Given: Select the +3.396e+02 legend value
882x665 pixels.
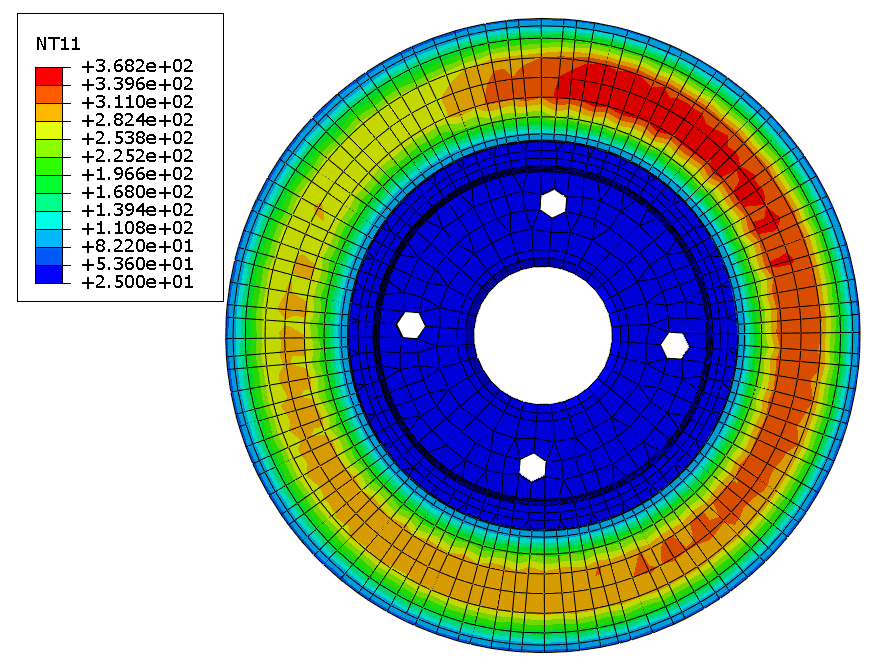Looking at the screenshot, I should [x=137, y=84].
